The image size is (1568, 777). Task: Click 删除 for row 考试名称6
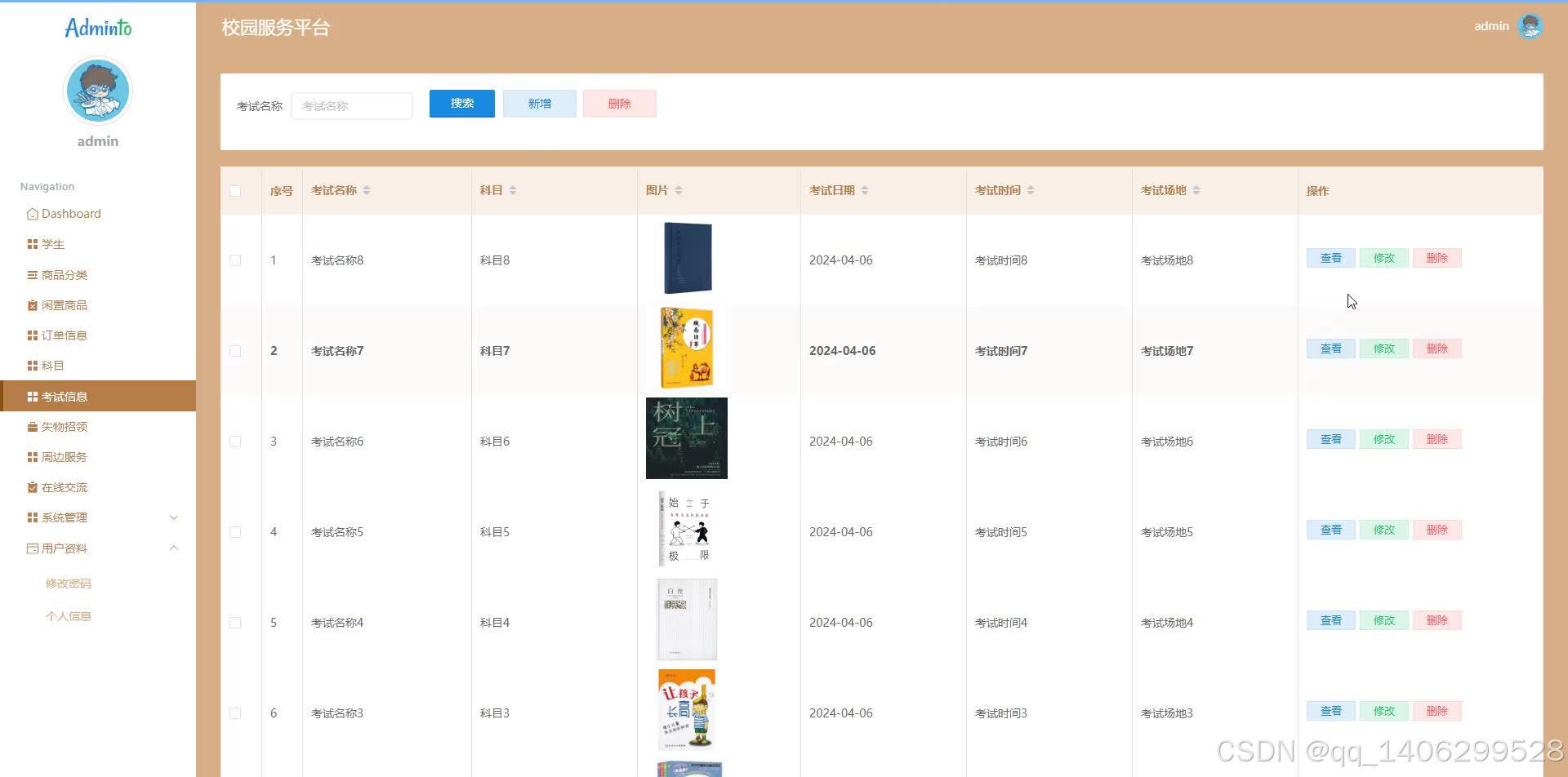pos(1437,439)
